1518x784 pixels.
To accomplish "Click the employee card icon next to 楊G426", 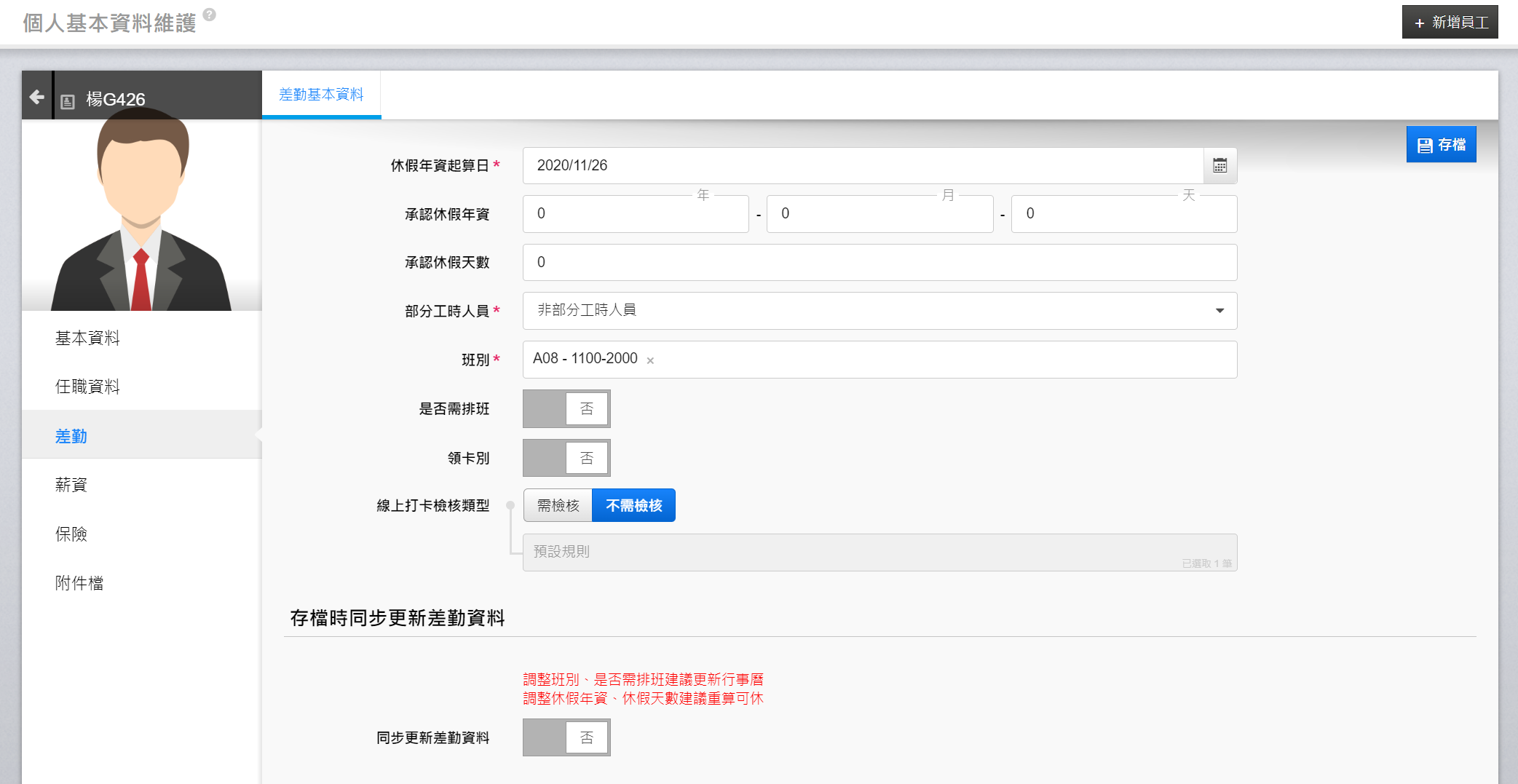I will pyautogui.click(x=68, y=101).
